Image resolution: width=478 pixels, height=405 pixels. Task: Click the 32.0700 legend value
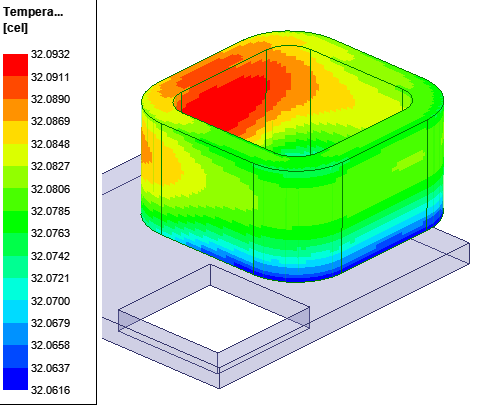(x=50, y=301)
